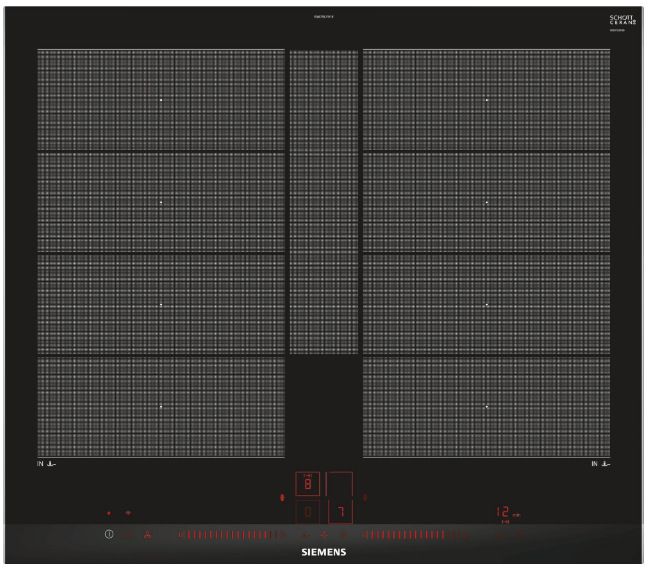Tap the right induction 'IN' symbol
This screenshot has width=648, height=571.
(600, 464)
